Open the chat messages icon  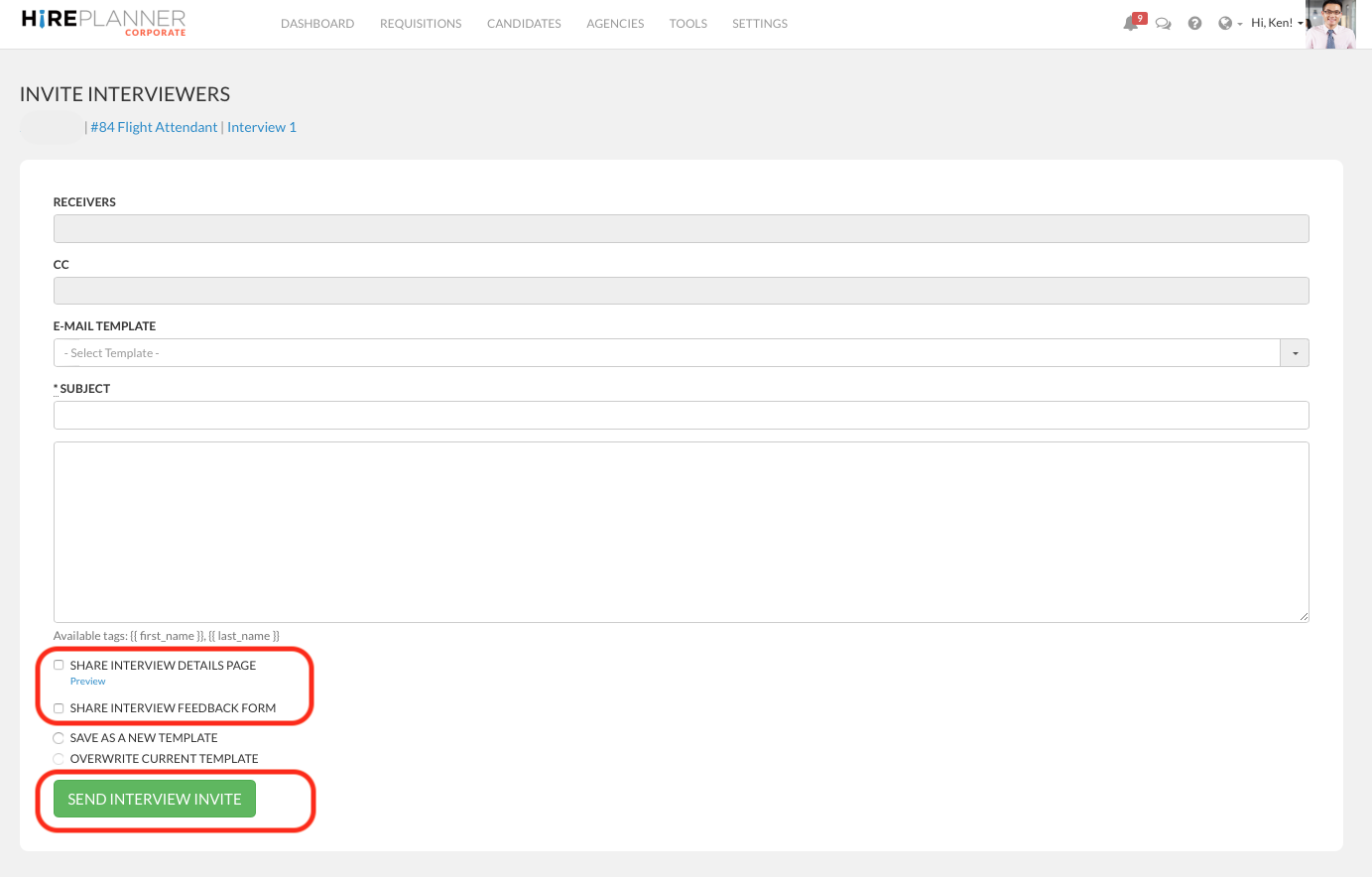tap(1164, 24)
